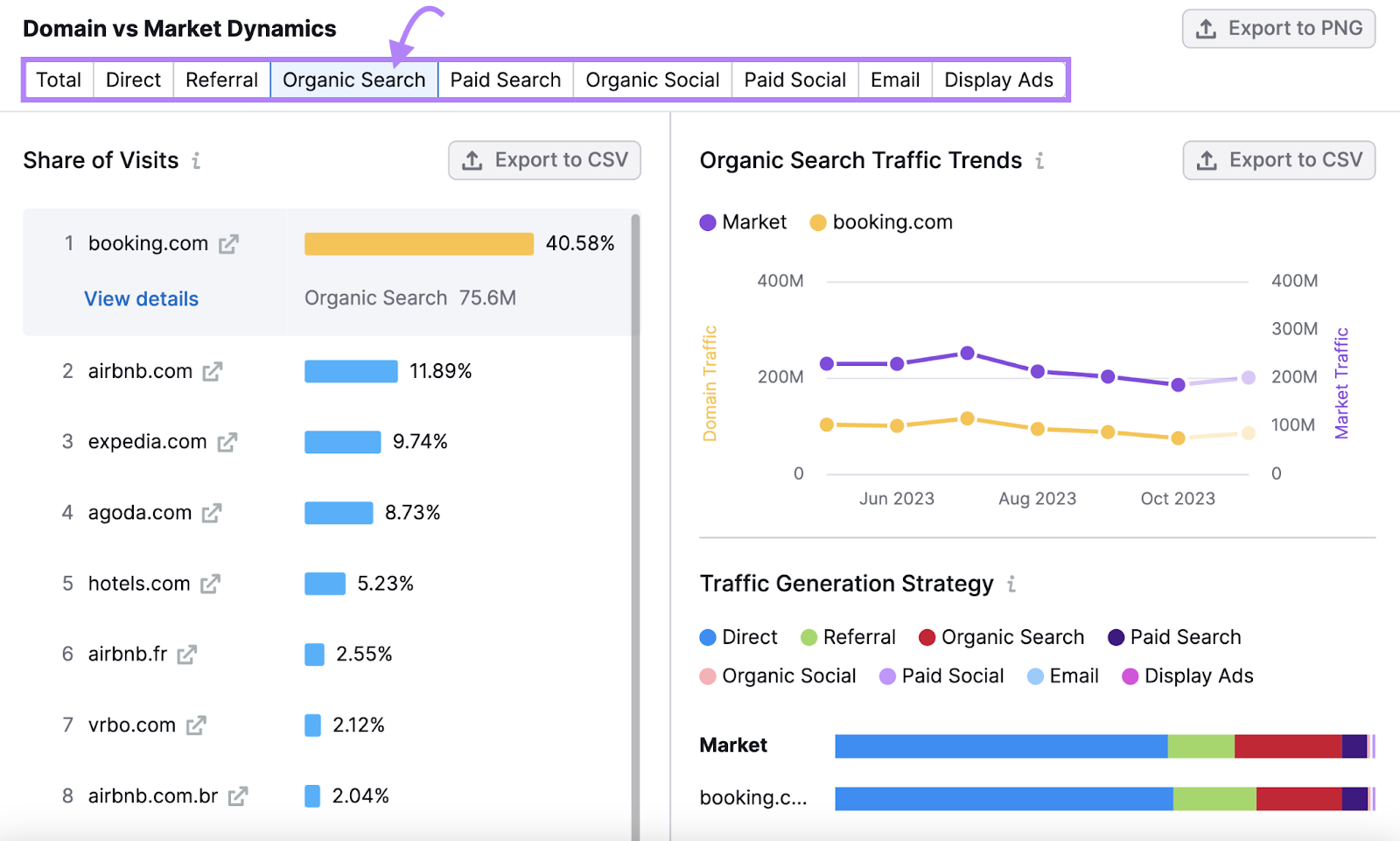
Task: Click the hotels.com domain name
Action: point(138,584)
